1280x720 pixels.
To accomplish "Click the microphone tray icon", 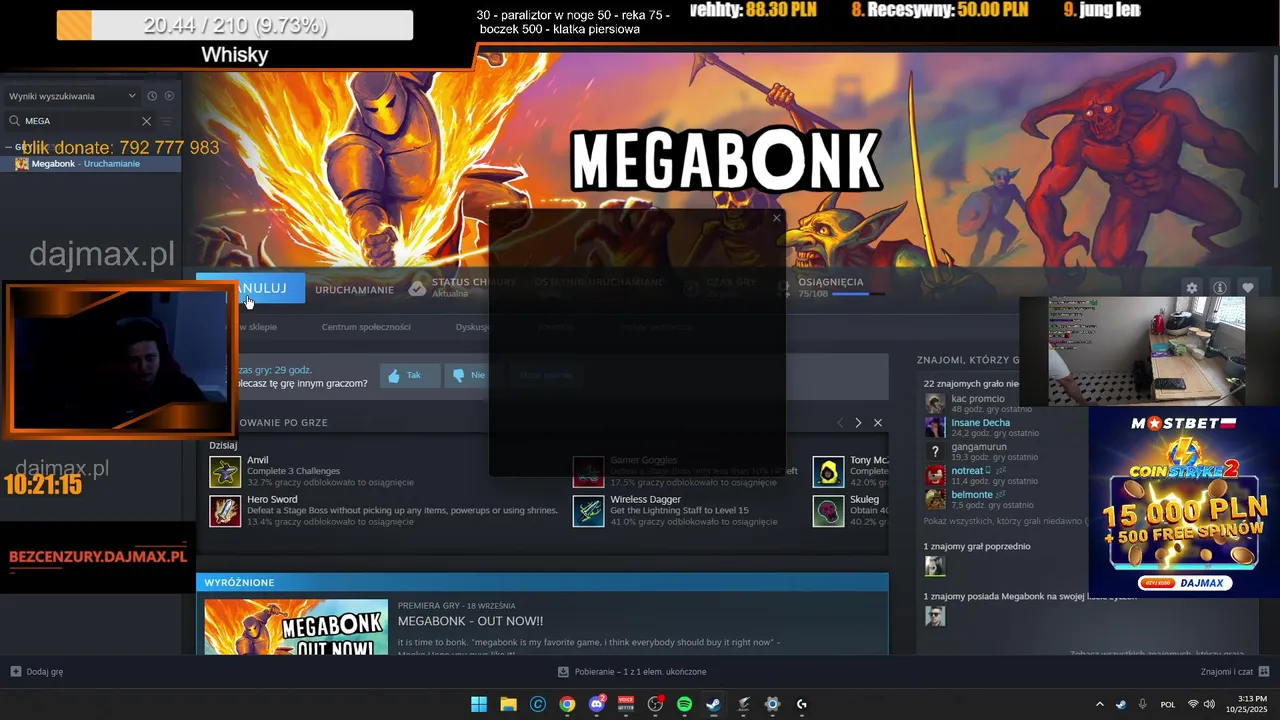I will coord(1142,704).
